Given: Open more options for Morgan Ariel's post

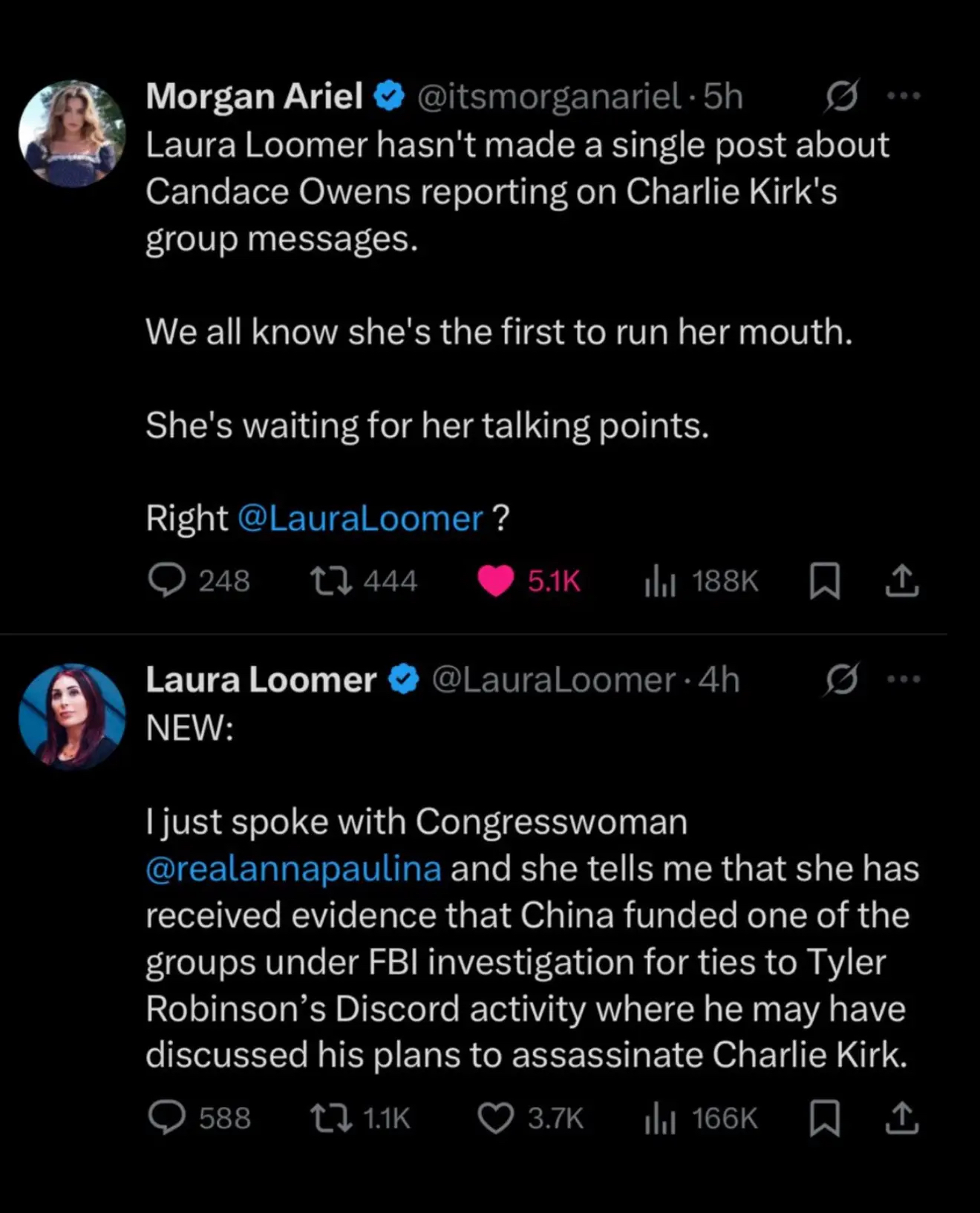Looking at the screenshot, I should tap(904, 96).
